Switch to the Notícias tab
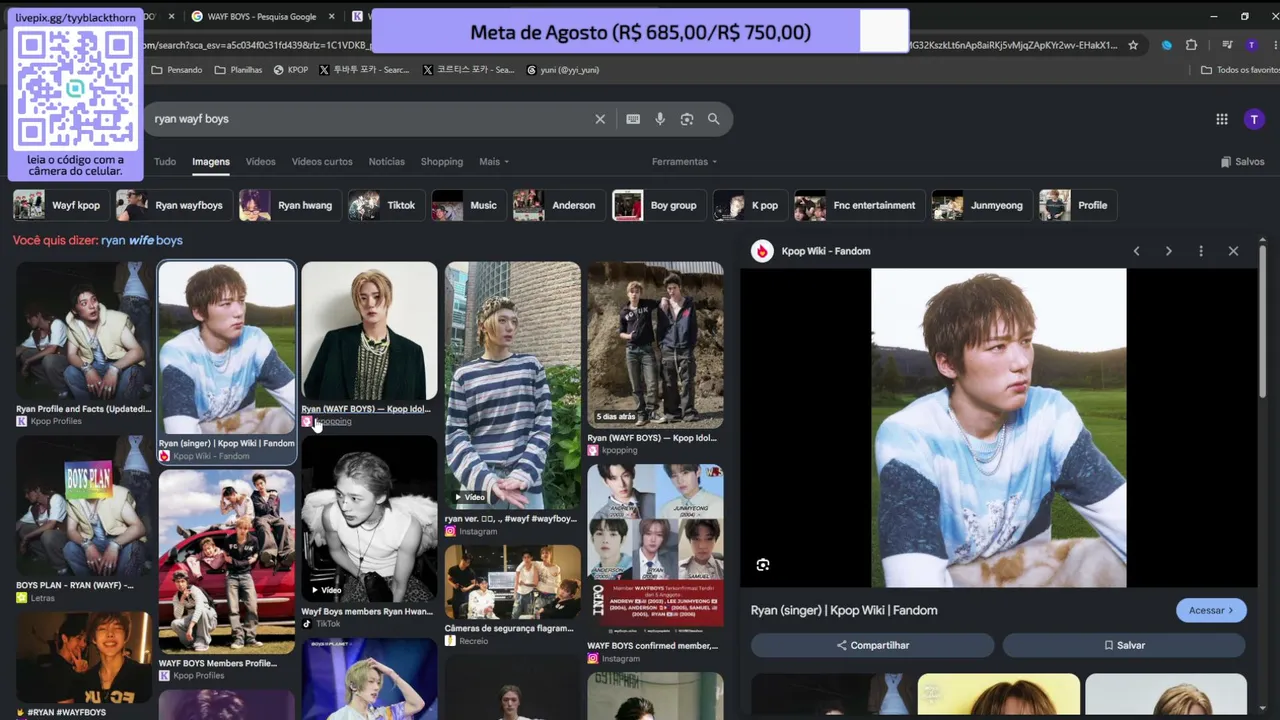The width and height of the screenshot is (1280, 720). click(387, 162)
